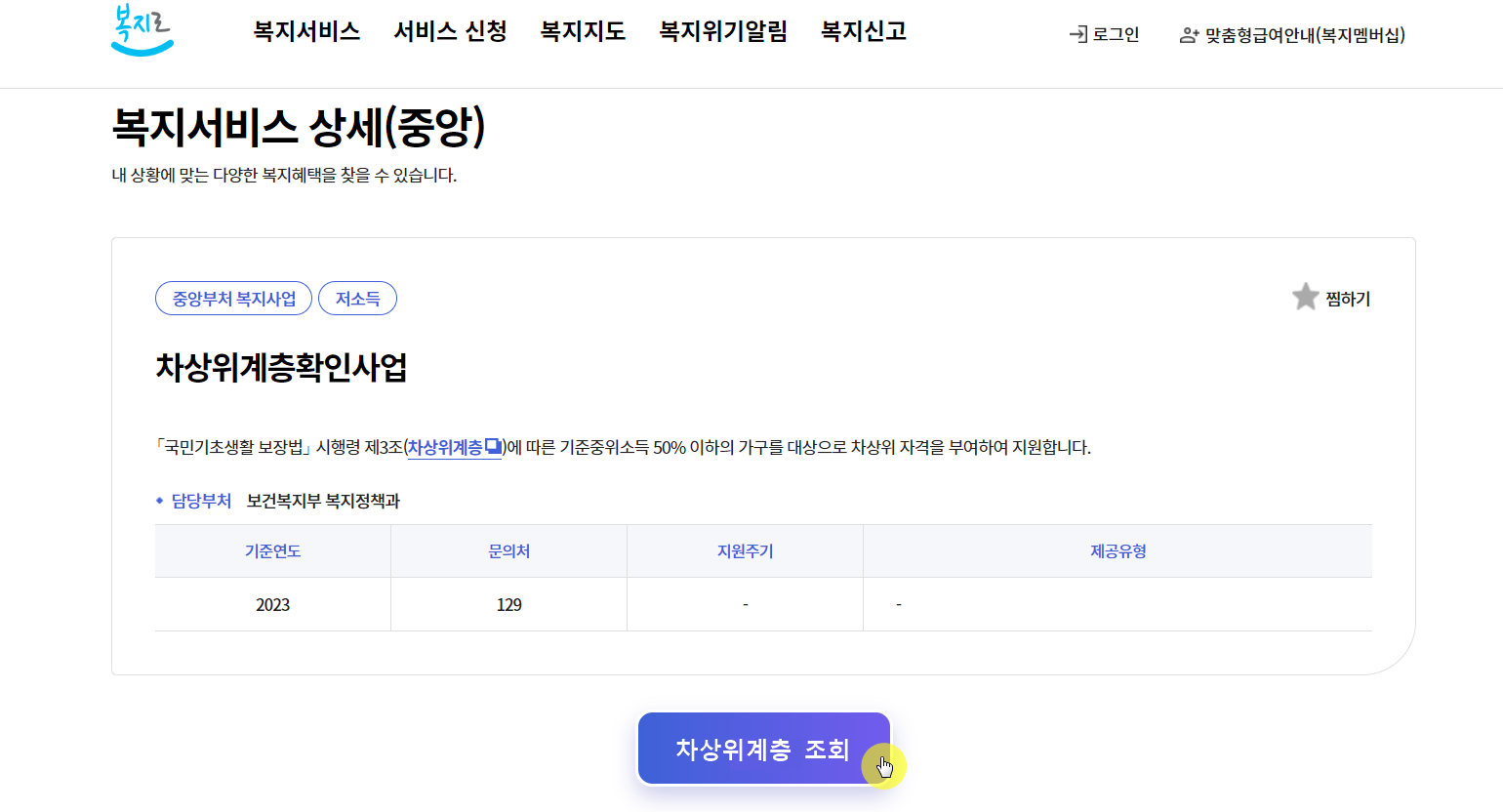This screenshot has height=812, width=1503.
Task: Click the 문의처 column header
Action: point(508,550)
